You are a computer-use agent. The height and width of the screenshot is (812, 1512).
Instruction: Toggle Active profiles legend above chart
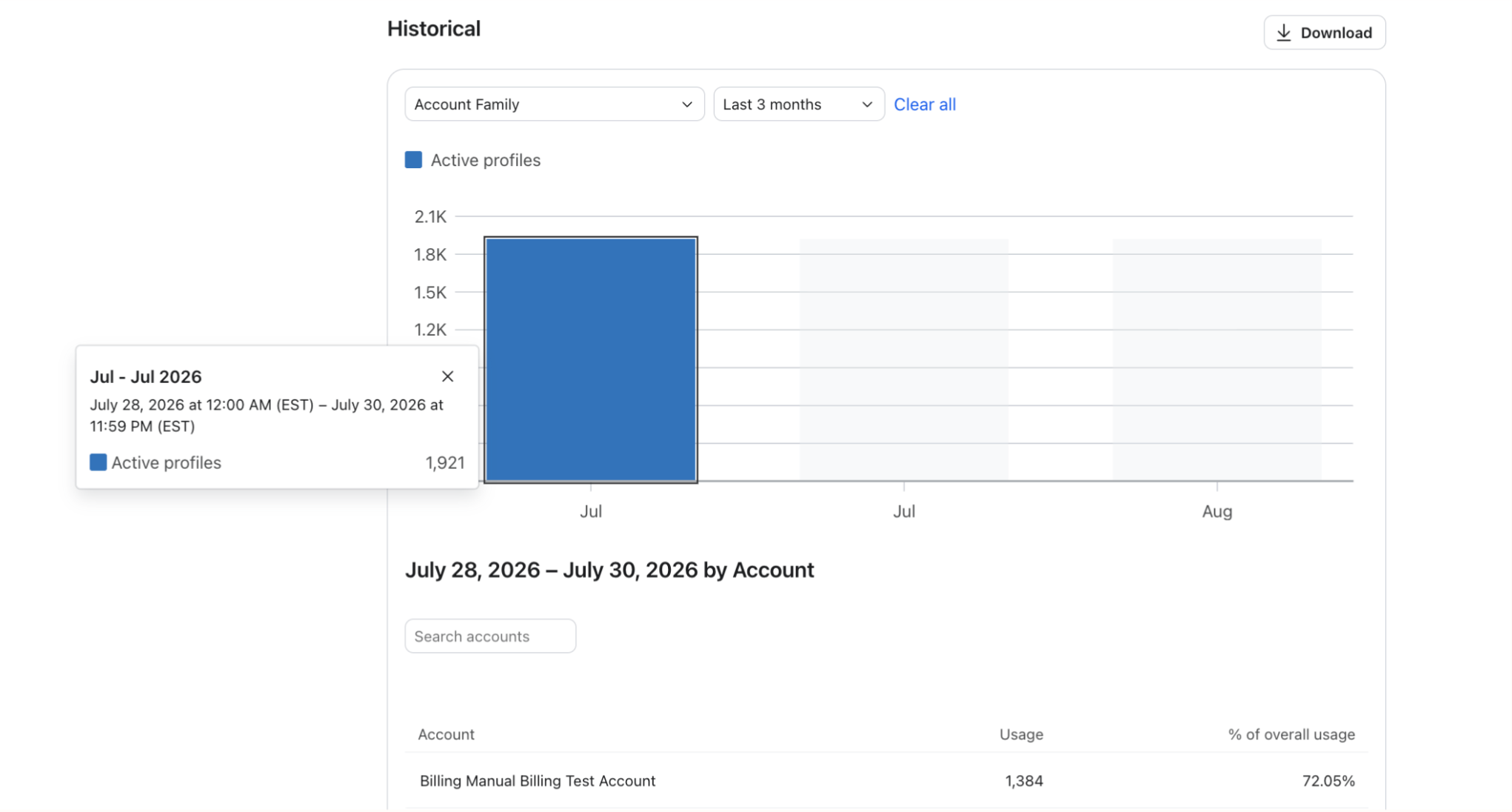pyautogui.click(x=473, y=160)
